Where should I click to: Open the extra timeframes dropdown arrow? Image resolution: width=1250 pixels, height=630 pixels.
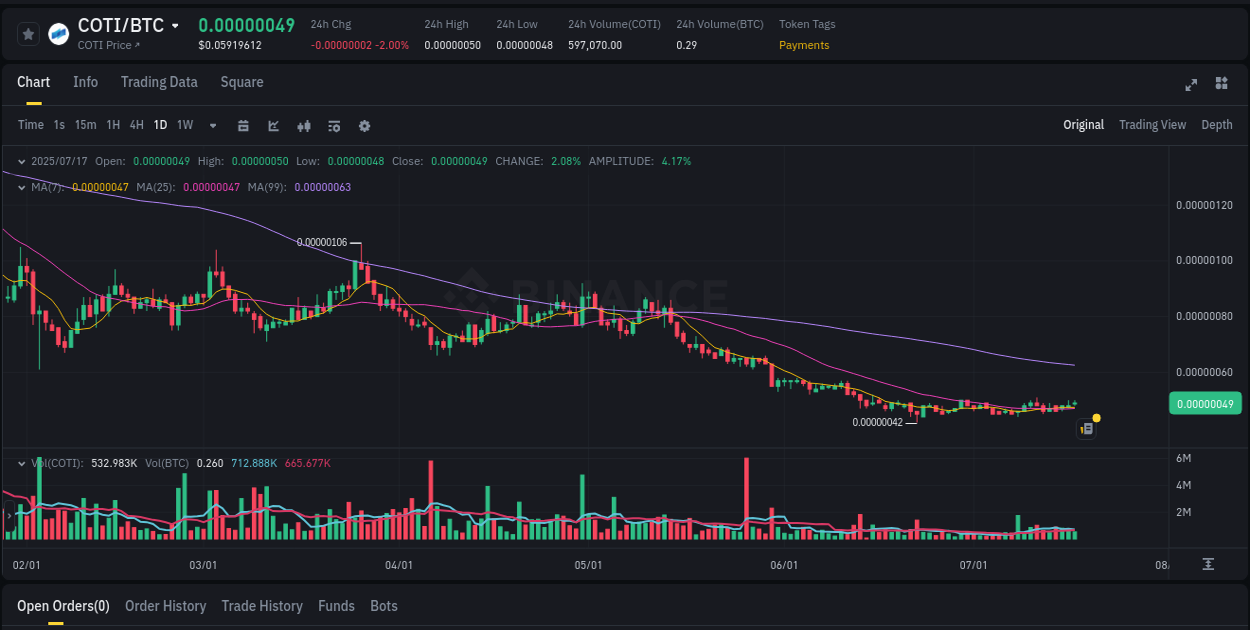pos(212,125)
